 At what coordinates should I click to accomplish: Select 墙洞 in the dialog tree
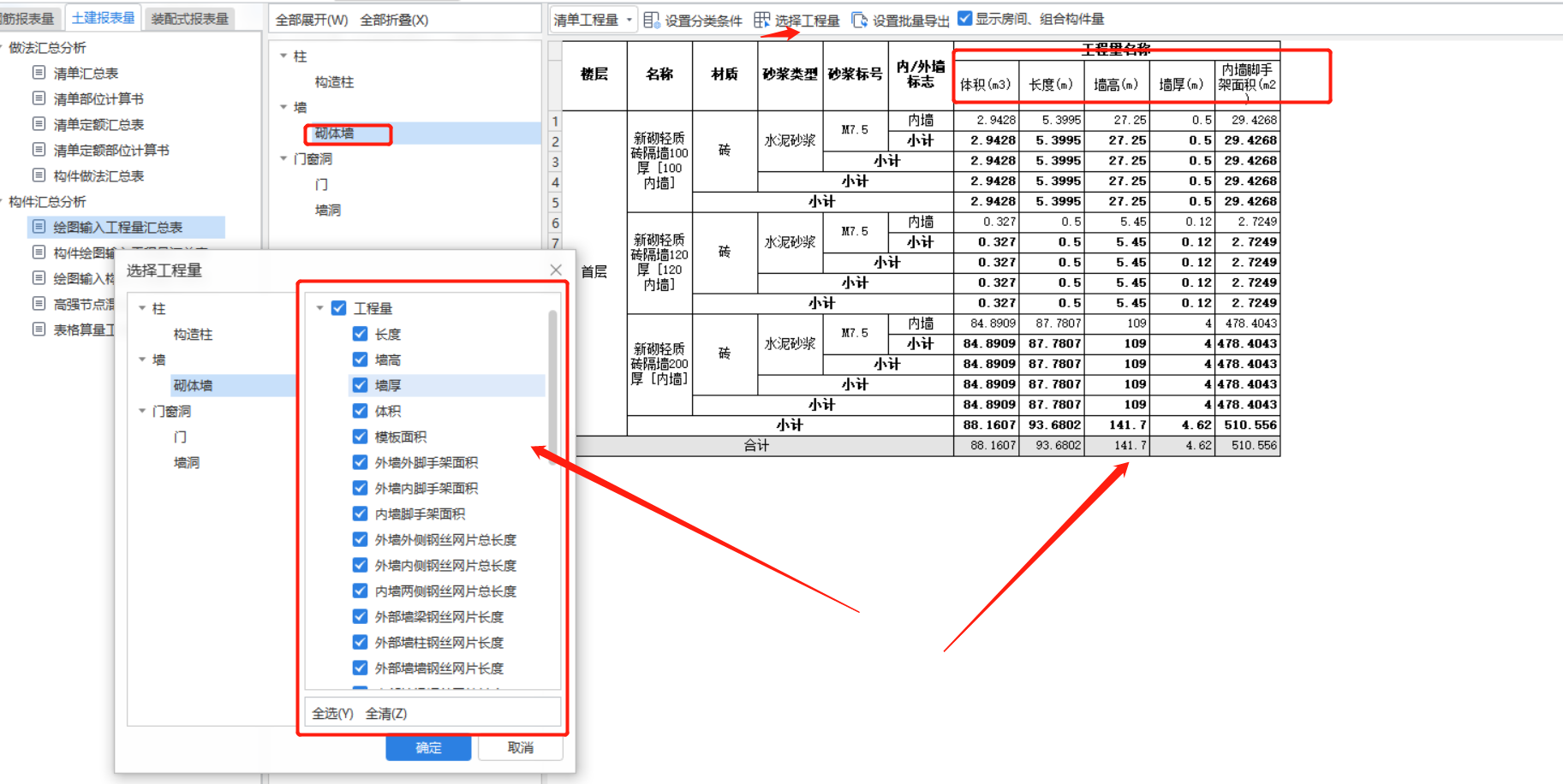click(x=187, y=462)
